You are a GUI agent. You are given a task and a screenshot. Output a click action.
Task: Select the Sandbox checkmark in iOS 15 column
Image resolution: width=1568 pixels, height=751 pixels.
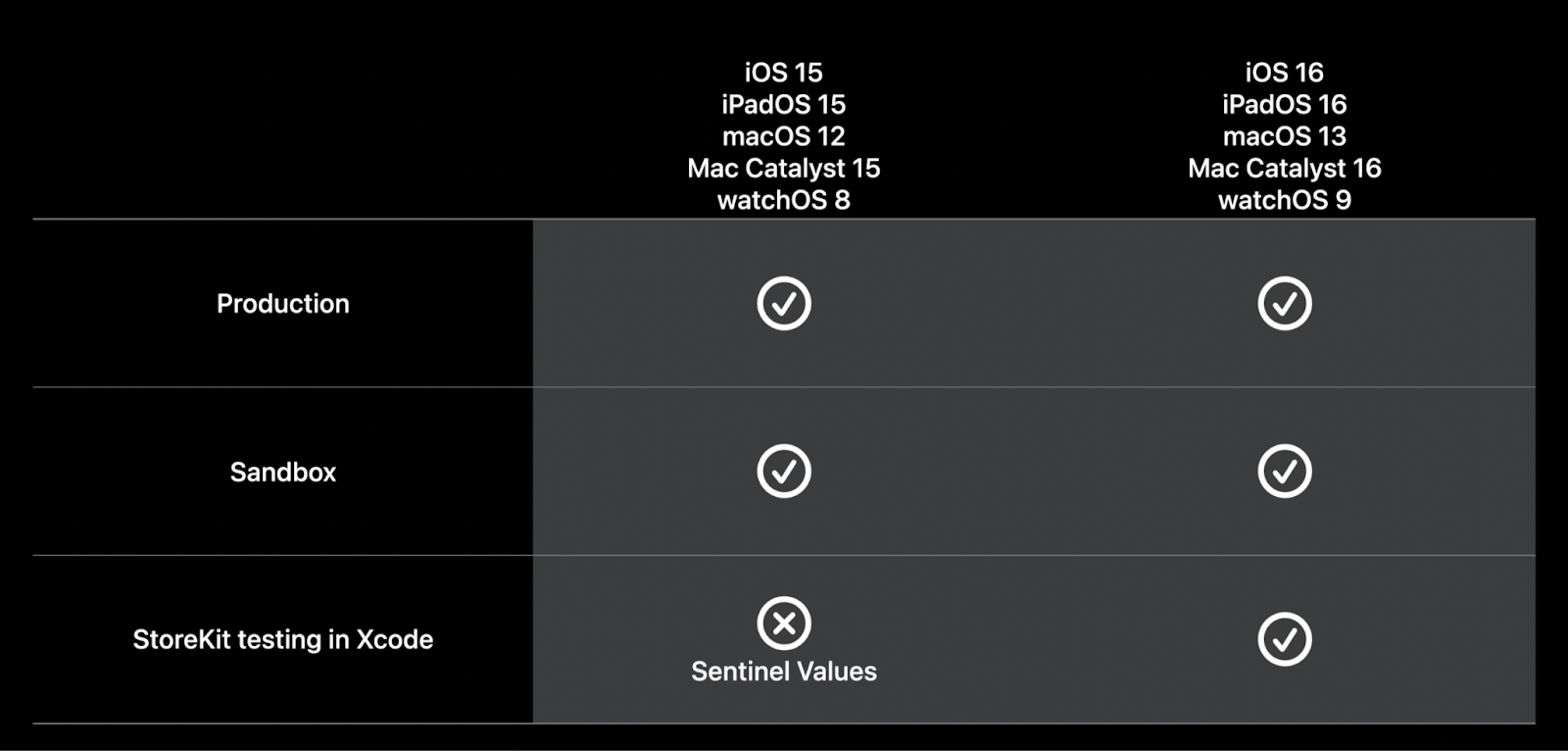tap(784, 472)
